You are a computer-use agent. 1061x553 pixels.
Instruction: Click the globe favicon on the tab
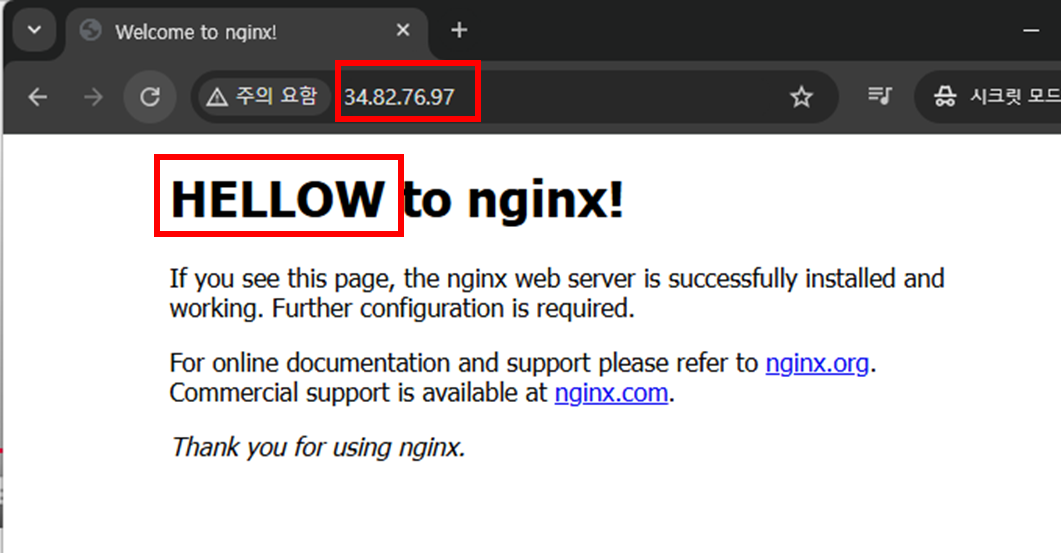pyautogui.click(x=90, y=30)
